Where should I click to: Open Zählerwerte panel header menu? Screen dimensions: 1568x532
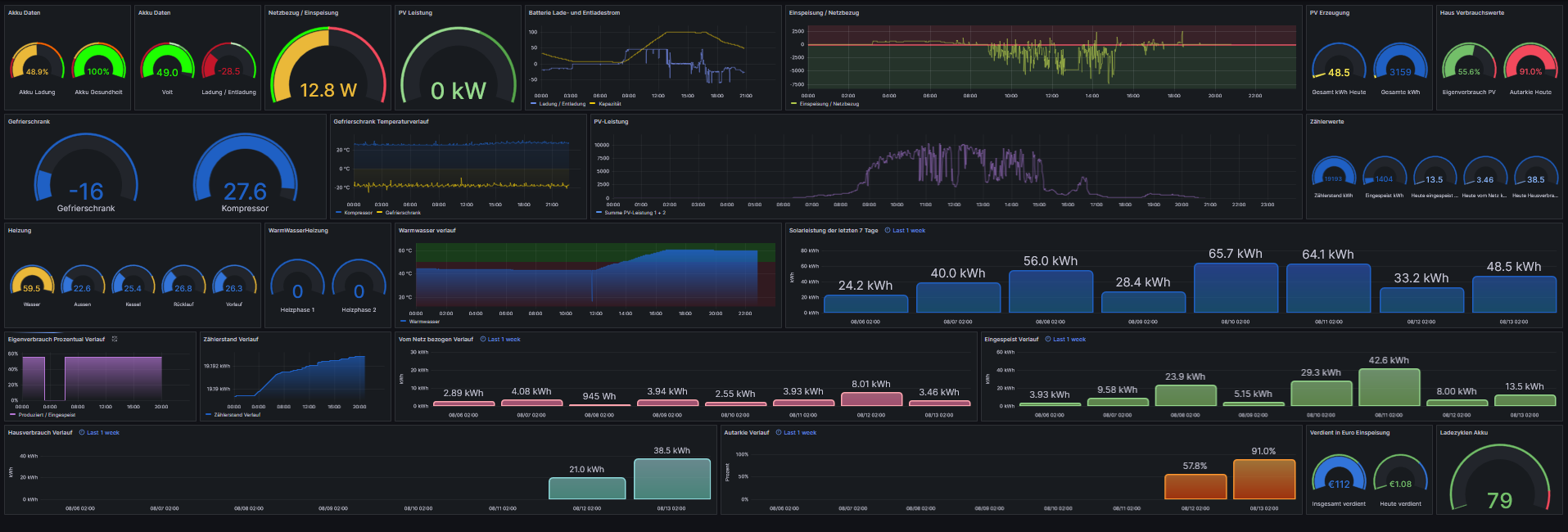click(x=1326, y=122)
